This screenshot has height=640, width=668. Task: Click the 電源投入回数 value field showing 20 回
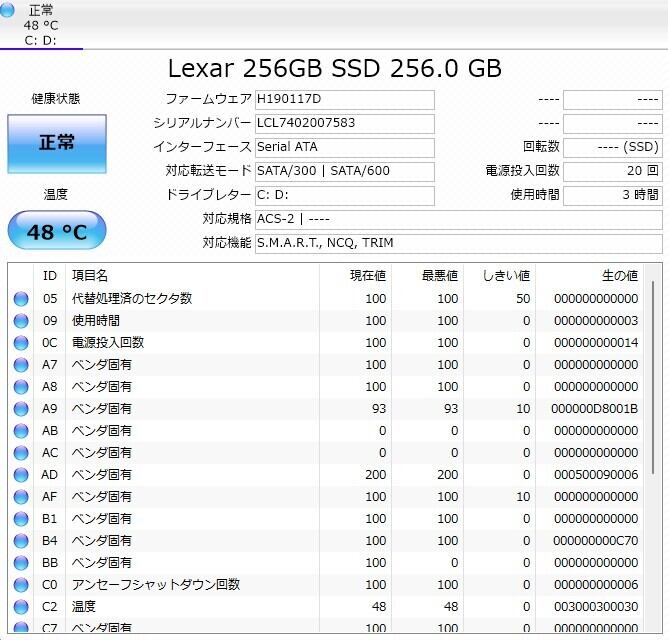(612, 171)
